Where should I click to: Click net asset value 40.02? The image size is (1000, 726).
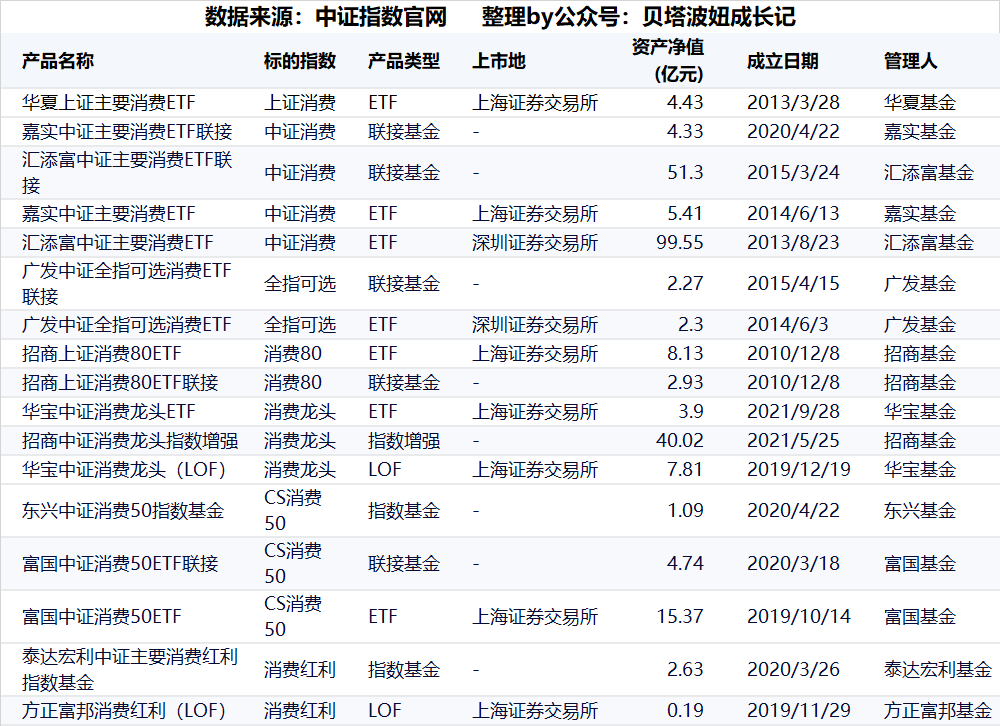(680, 440)
